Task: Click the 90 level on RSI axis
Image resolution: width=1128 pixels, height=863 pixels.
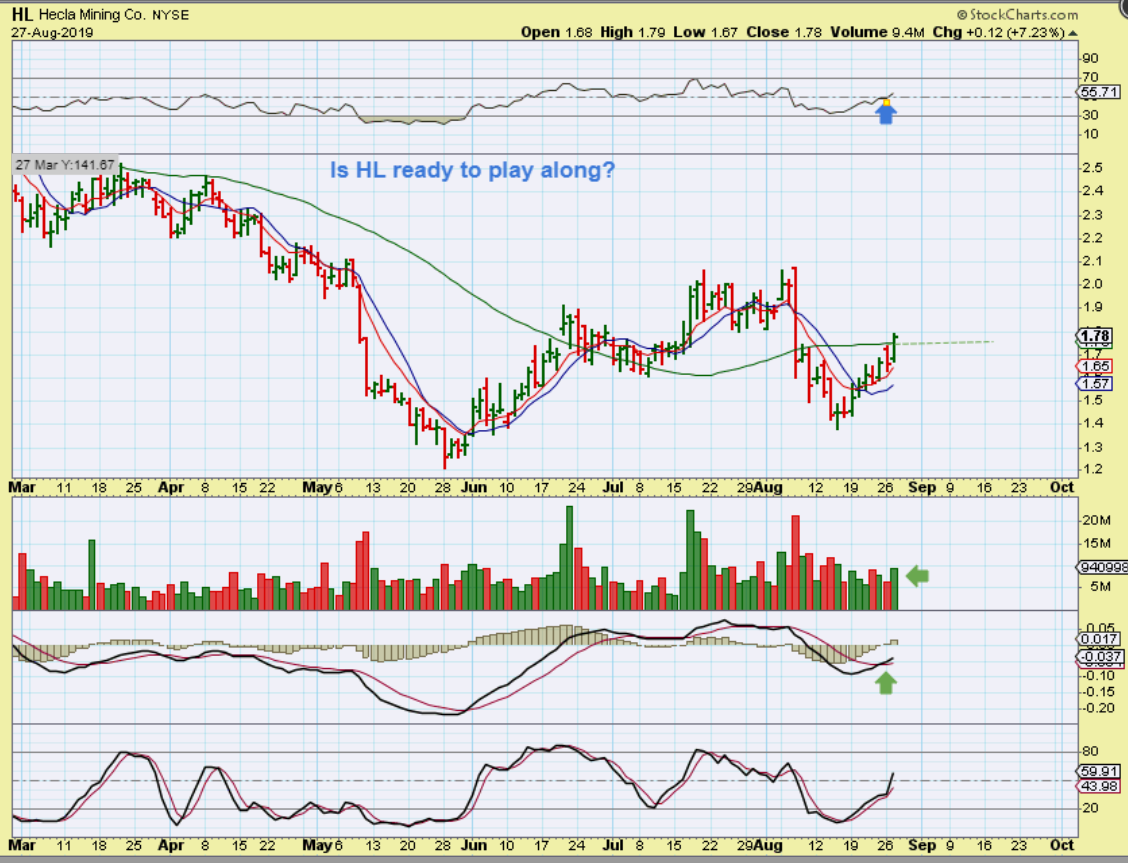Action: click(x=1090, y=58)
